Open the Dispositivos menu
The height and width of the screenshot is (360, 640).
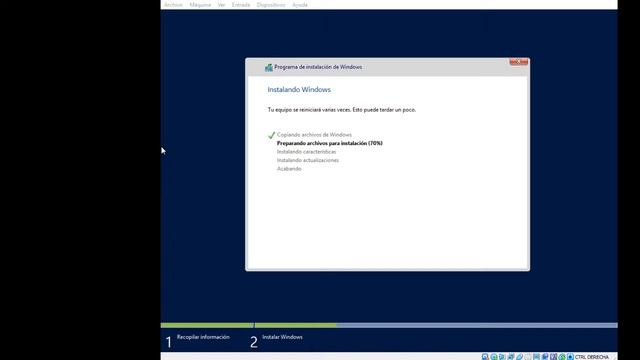(271, 5)
